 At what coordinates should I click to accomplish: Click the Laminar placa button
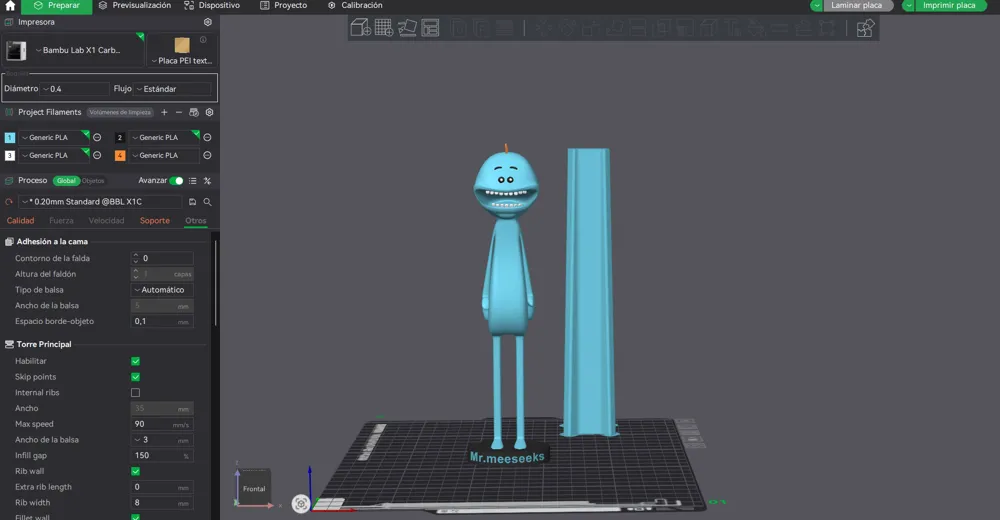click(x=858, y=6)
